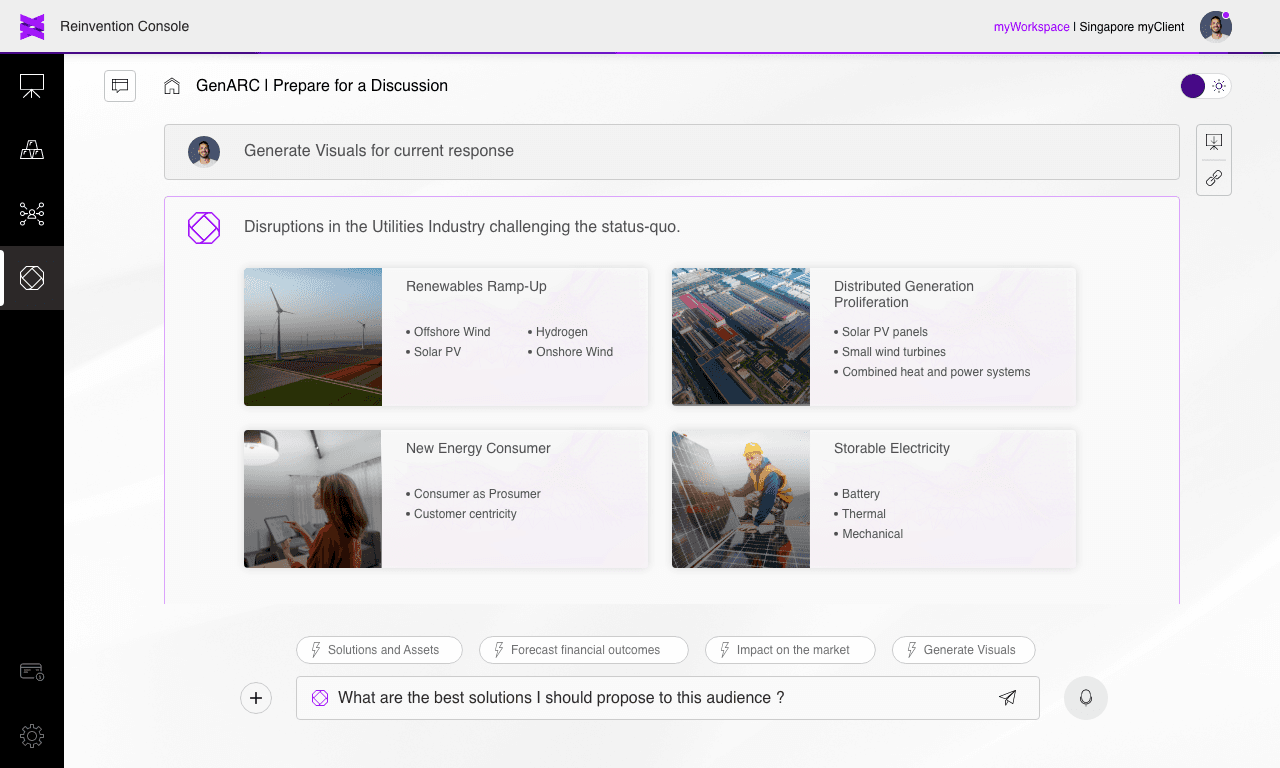Send the message with paper plane icon
The width and height of the screenshot is (1280, 768).
point(1008,698)
